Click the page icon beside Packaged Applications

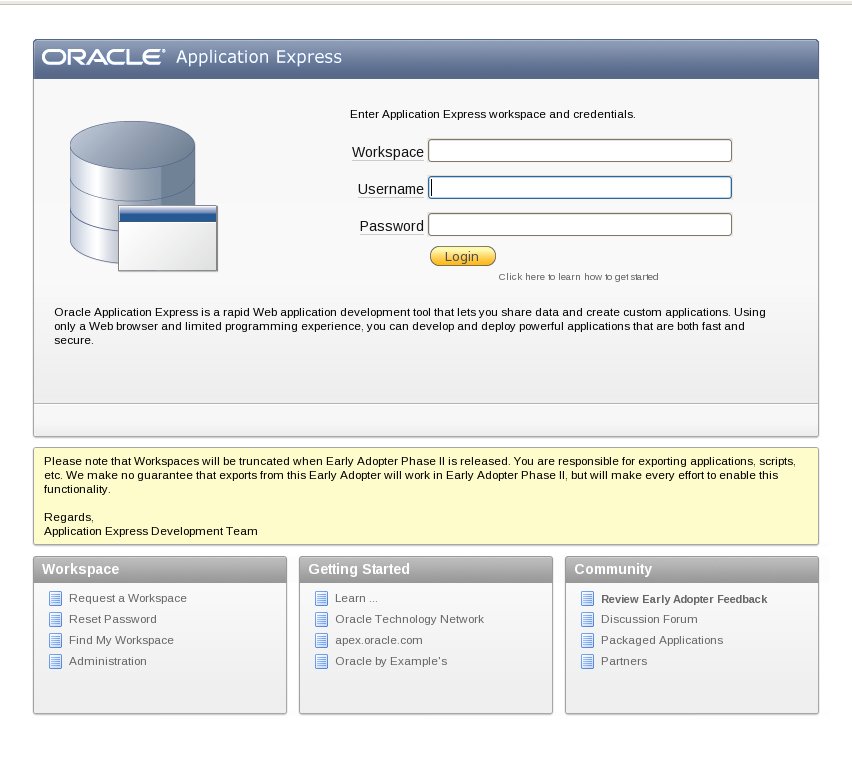587,641
